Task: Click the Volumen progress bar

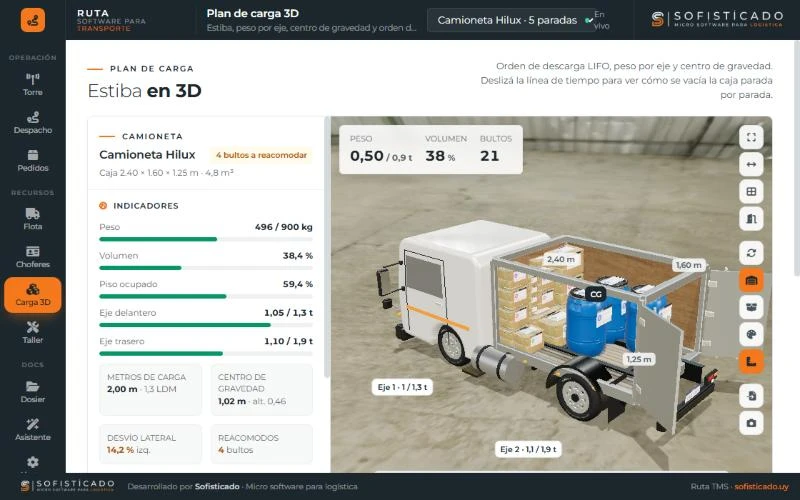Action: (206, 267)
